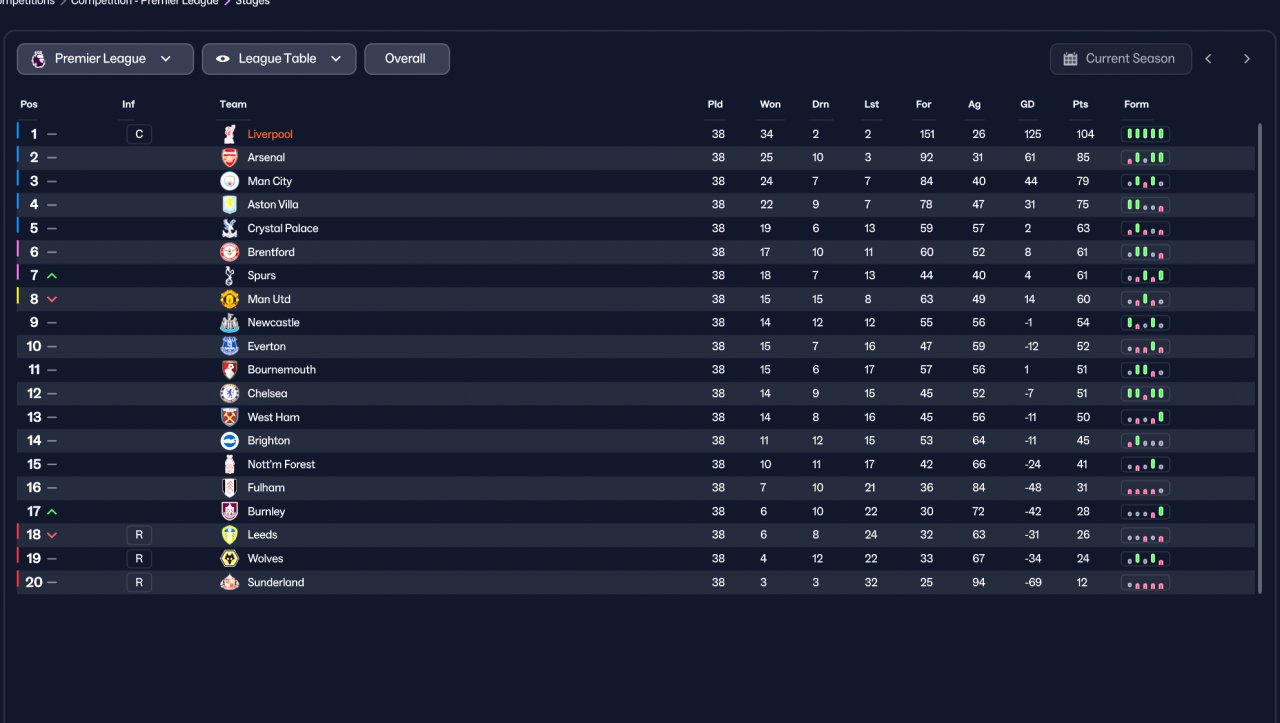Click Liverpool's form indicator bars
The height and width of the screenshot is (723, 1280).
(x=1145, y=134)
